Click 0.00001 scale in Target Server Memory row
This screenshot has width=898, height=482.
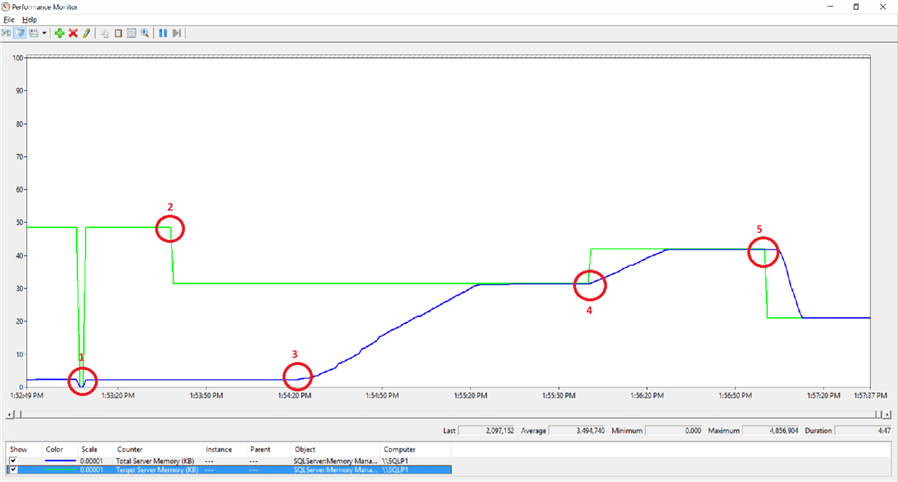(x=91, y=470)
